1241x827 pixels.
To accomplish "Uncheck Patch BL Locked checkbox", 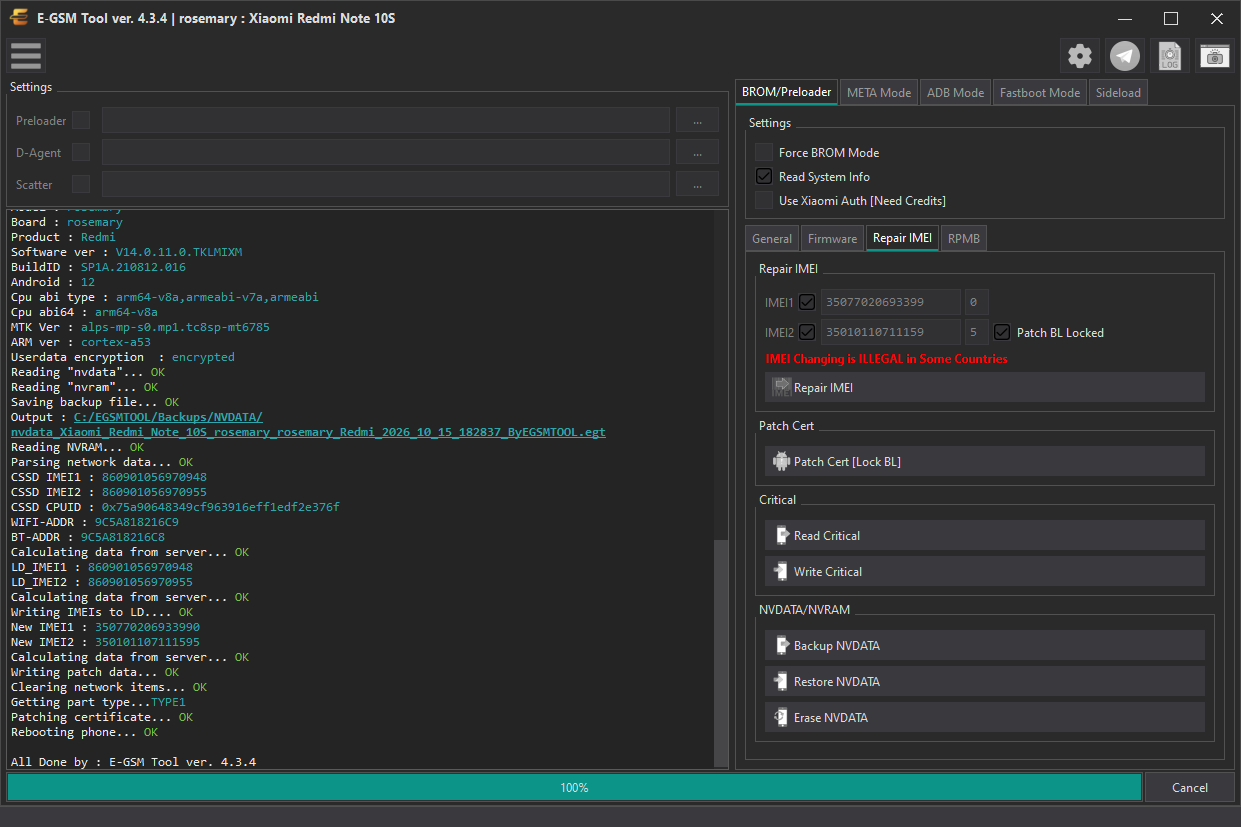I will click(x=1002, y=332).
